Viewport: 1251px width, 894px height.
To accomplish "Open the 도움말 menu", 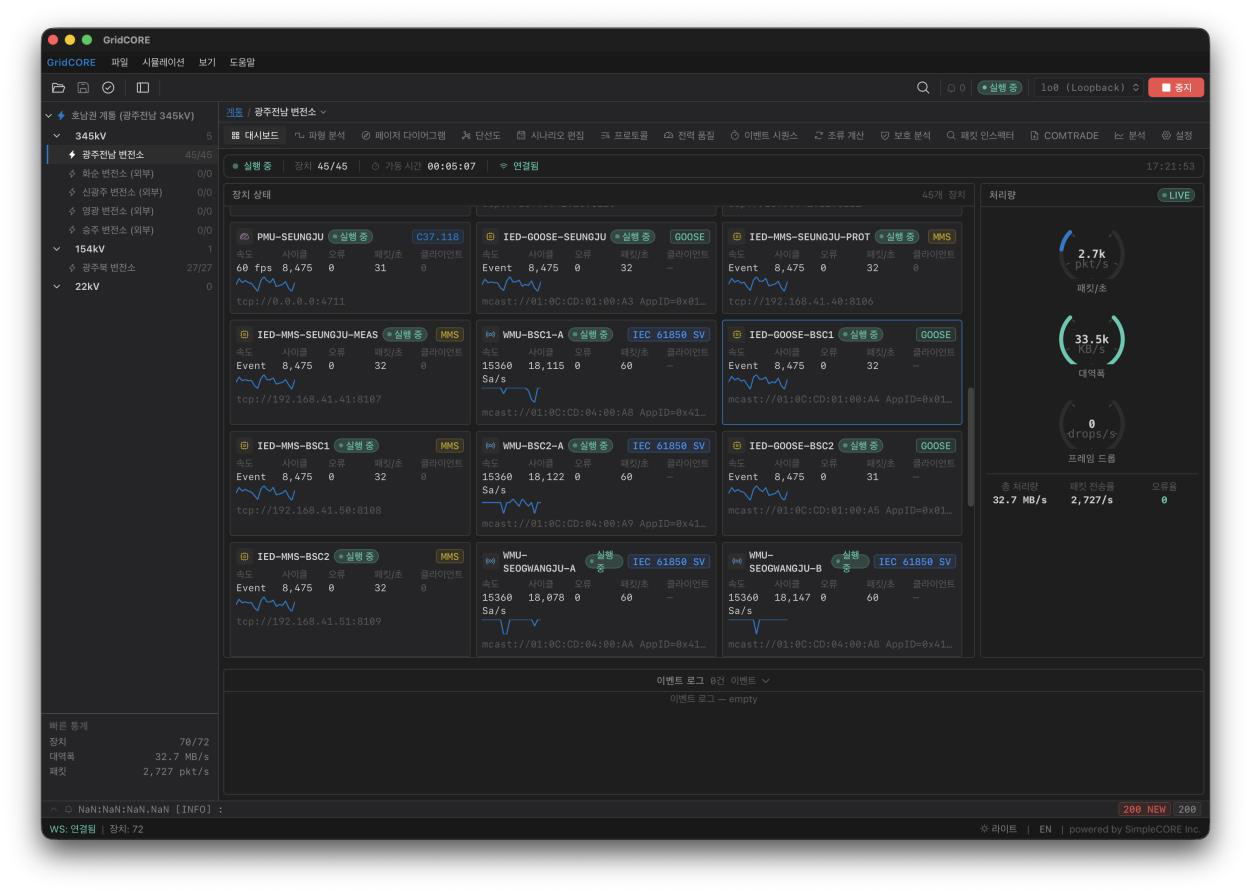I will pos(242,62).
